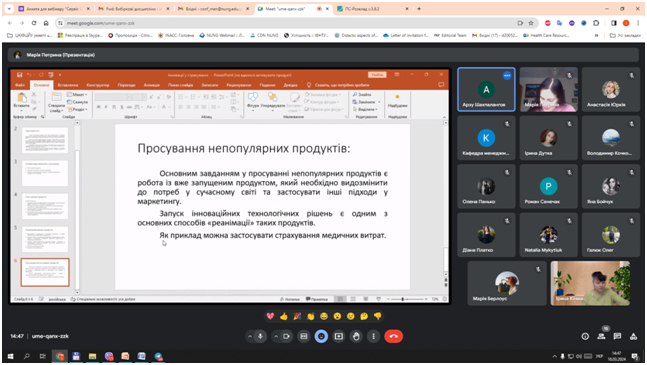Open Windows Start menu
Viewport: 647px width, 365px height.
(10, 356)
